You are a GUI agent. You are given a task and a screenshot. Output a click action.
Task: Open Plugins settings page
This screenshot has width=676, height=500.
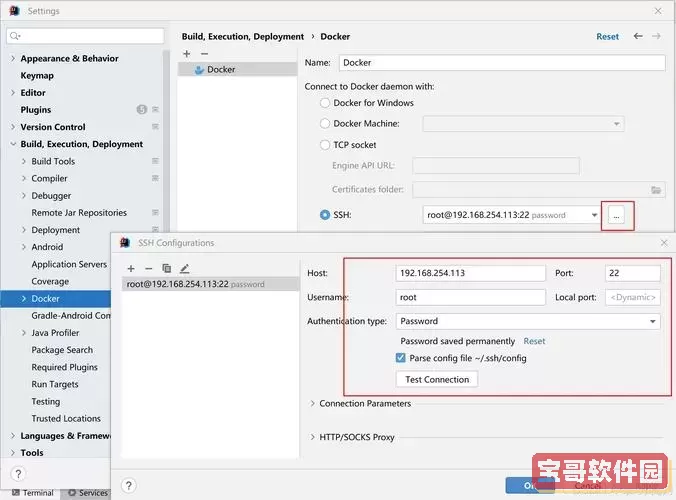(36, 109)
